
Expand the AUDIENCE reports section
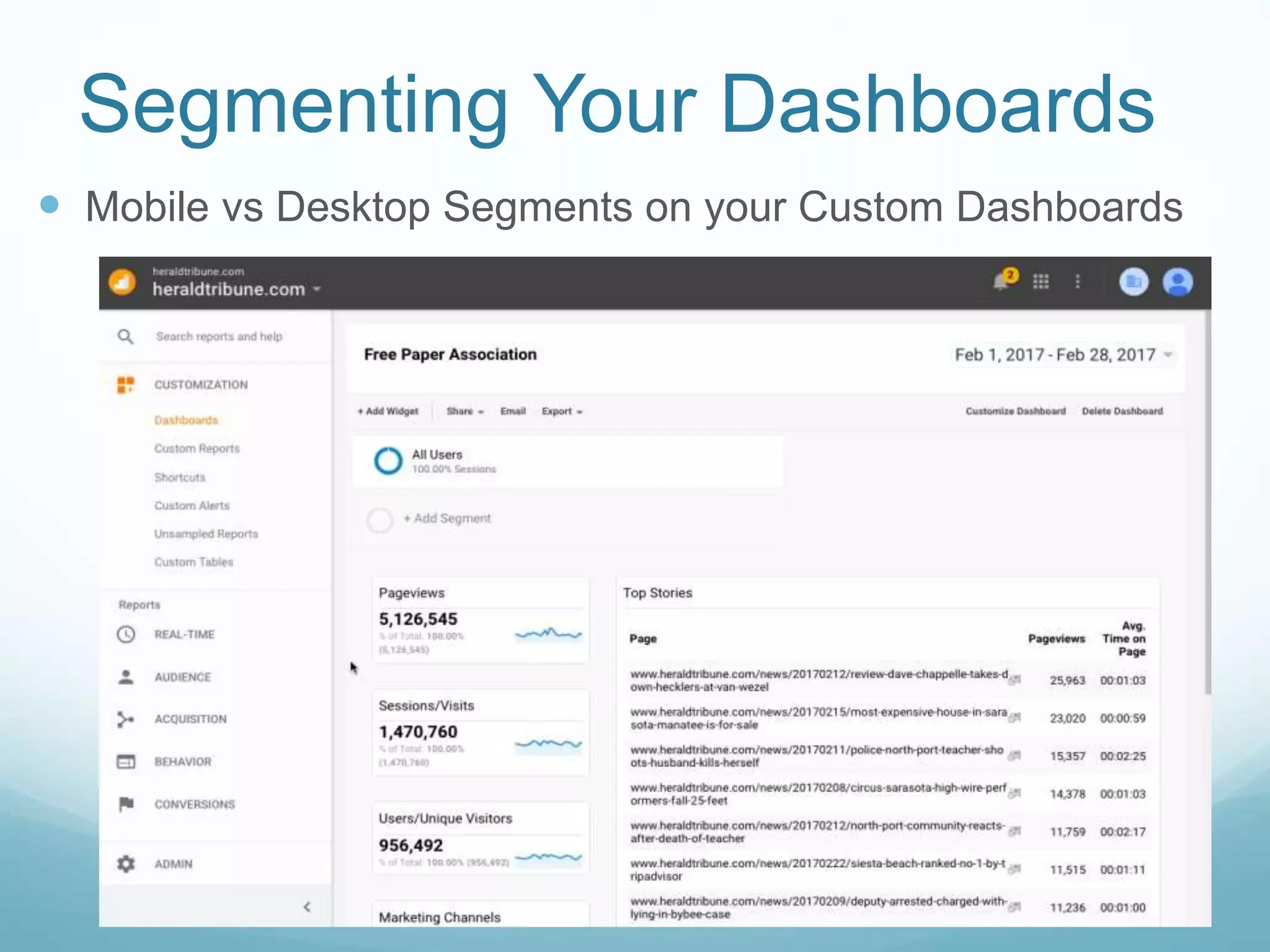tap(182, 677)
